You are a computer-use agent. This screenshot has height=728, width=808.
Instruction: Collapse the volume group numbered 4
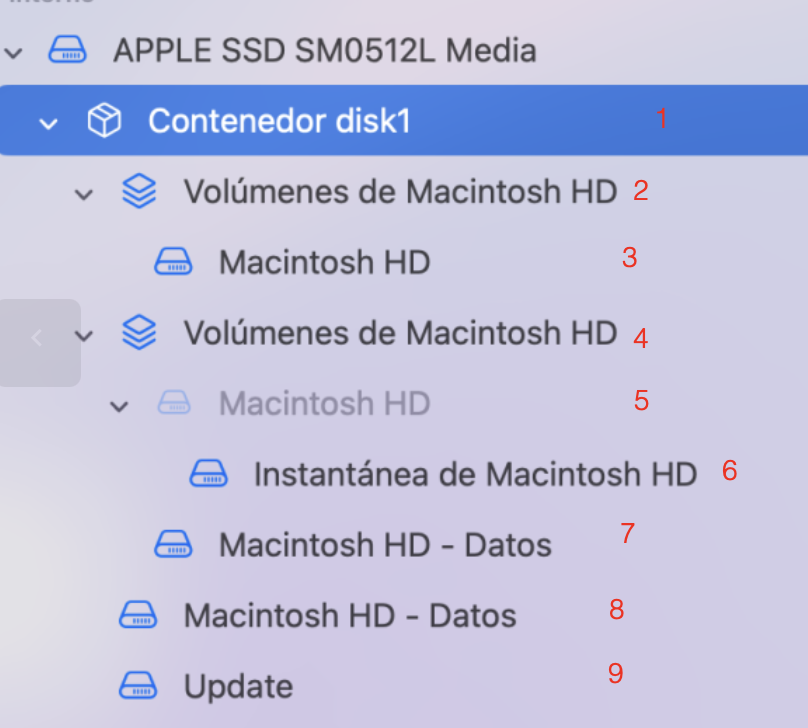84,335
